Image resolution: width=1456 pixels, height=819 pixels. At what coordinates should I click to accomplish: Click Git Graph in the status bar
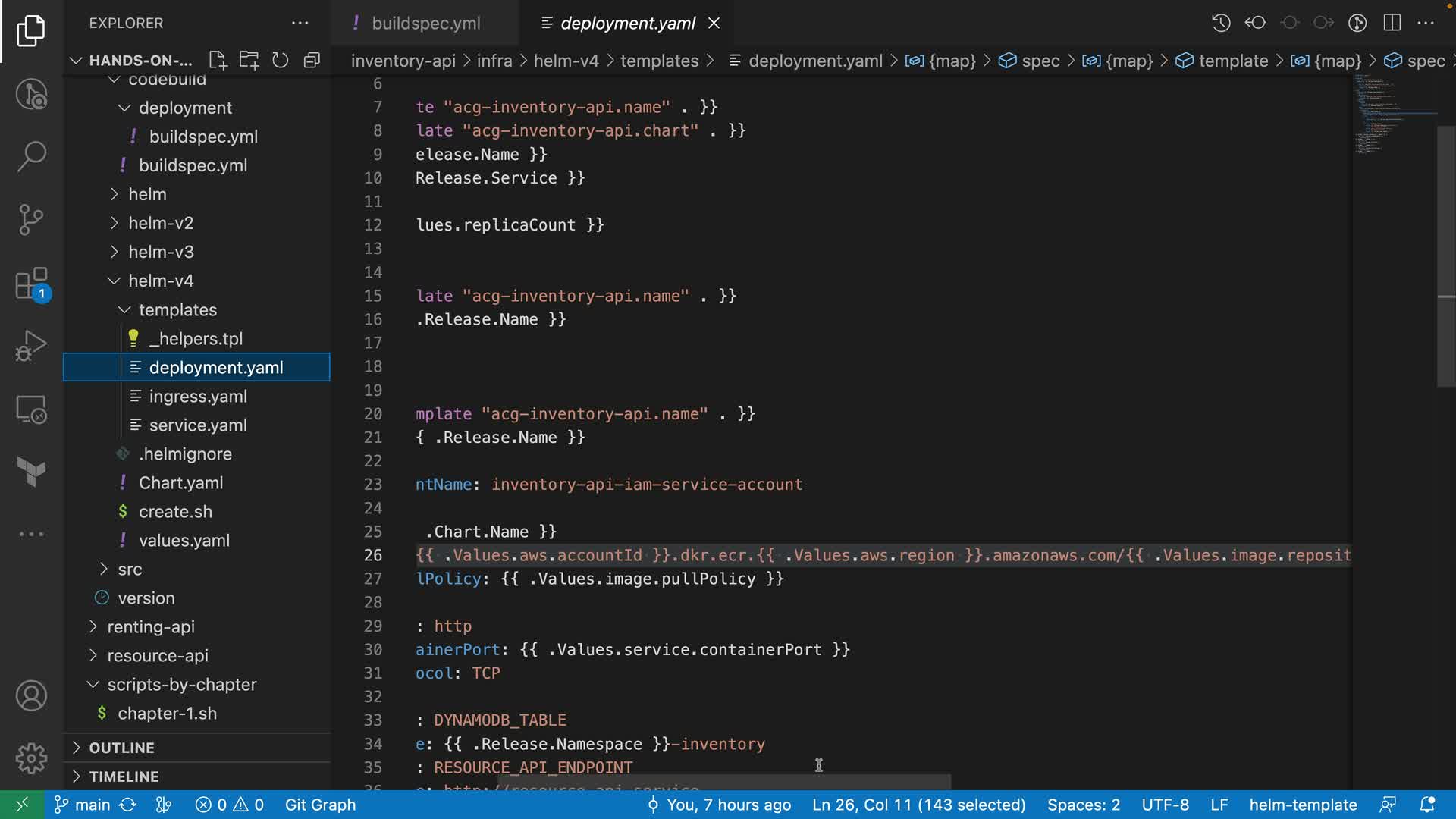tap(320, 805)
